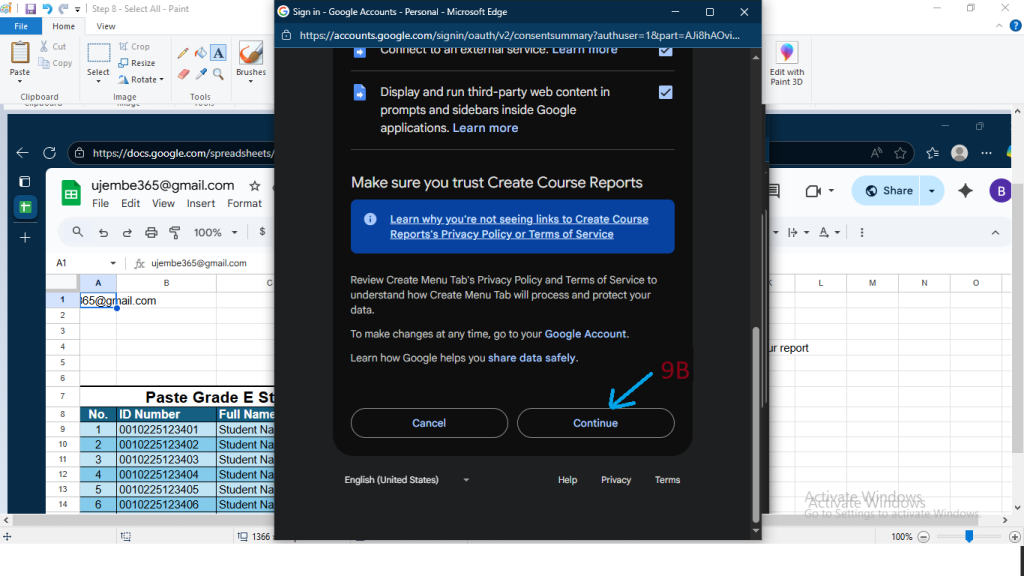Viewport: 1024px width, 576px height.
Task: Open the File menu in Paint
Action: [x=20, y=26]
